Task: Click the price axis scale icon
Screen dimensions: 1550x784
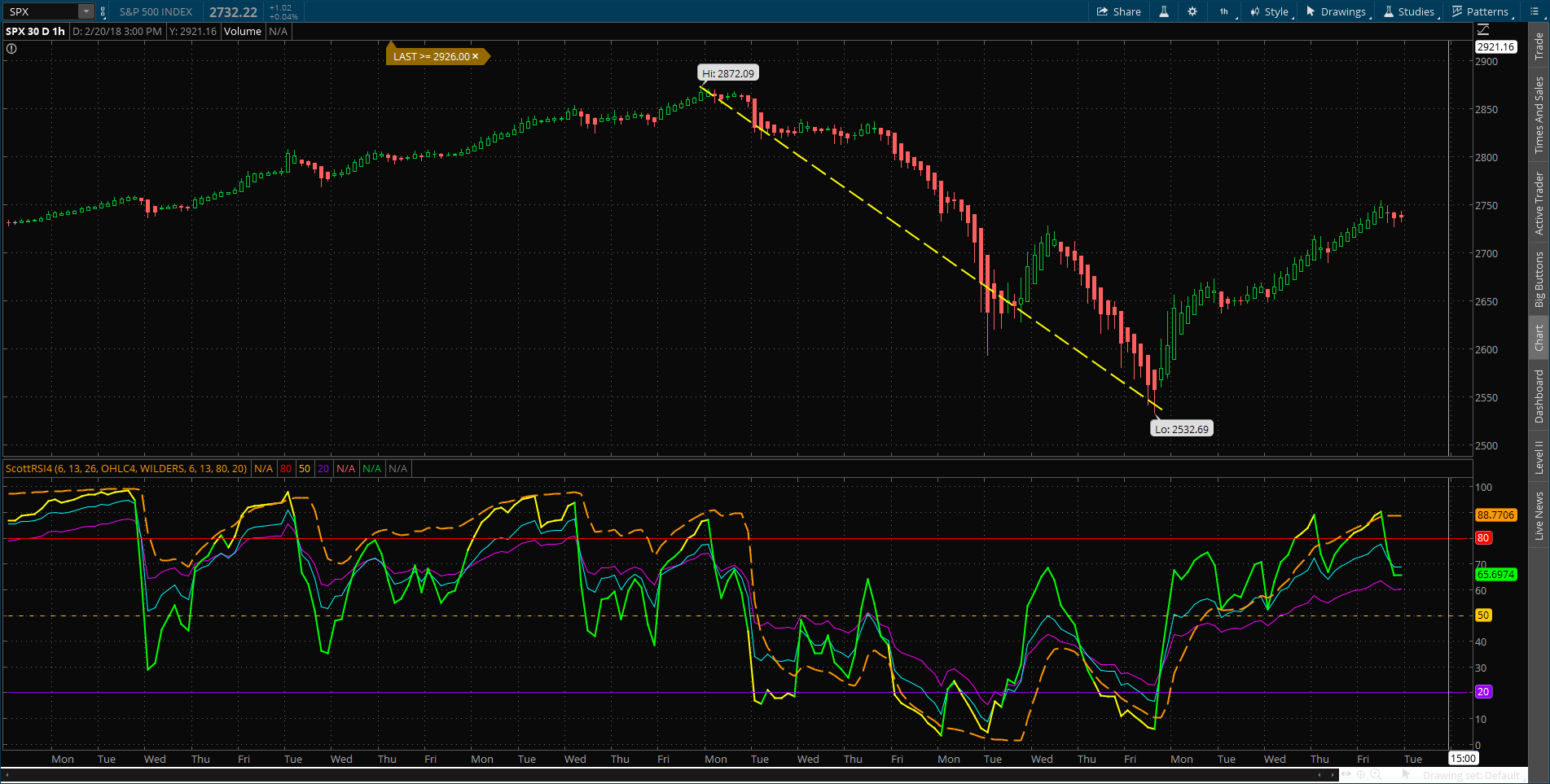Action: [x=1483, y=30]
